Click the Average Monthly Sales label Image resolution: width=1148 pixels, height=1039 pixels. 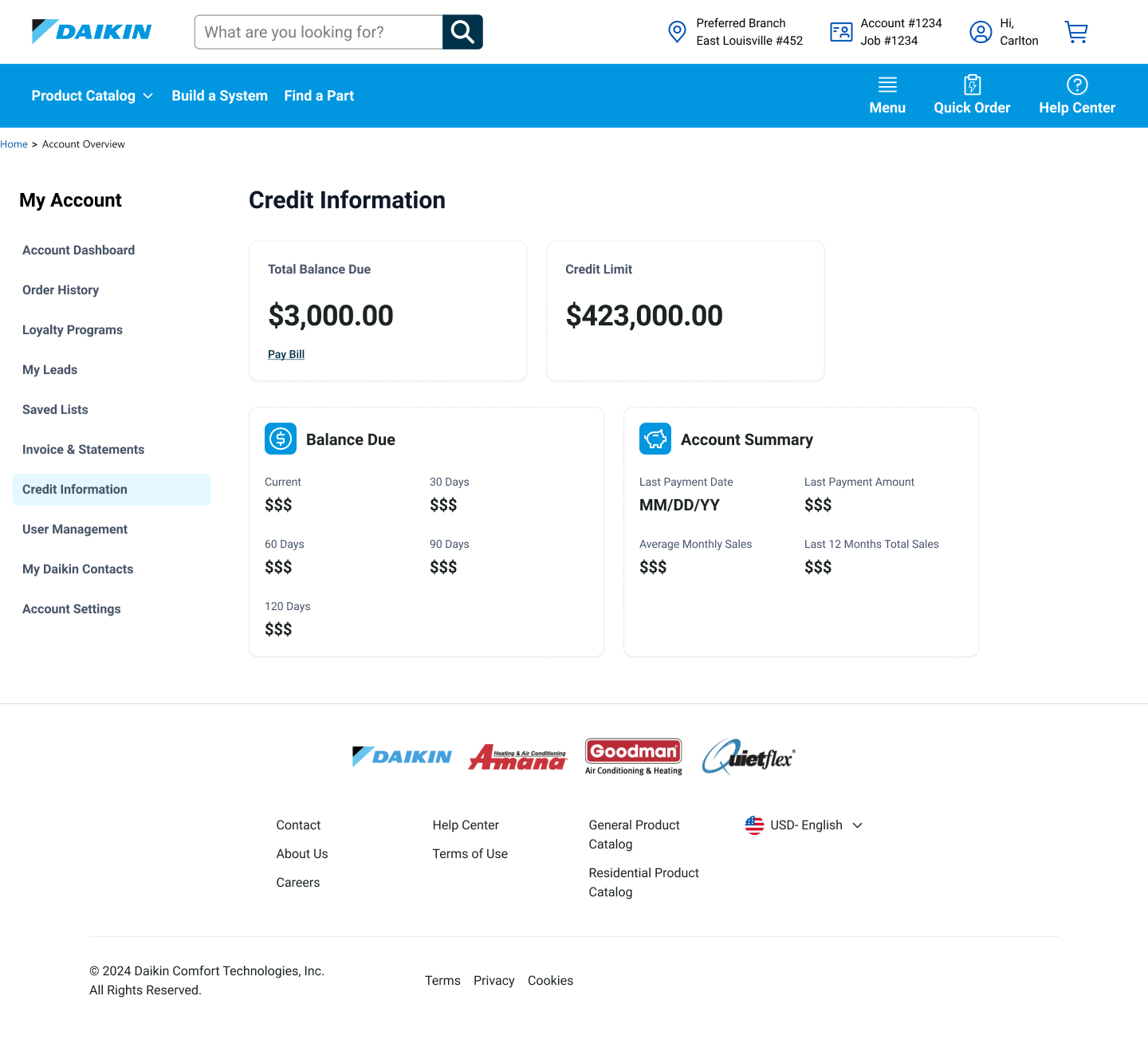tap(695, 545)
